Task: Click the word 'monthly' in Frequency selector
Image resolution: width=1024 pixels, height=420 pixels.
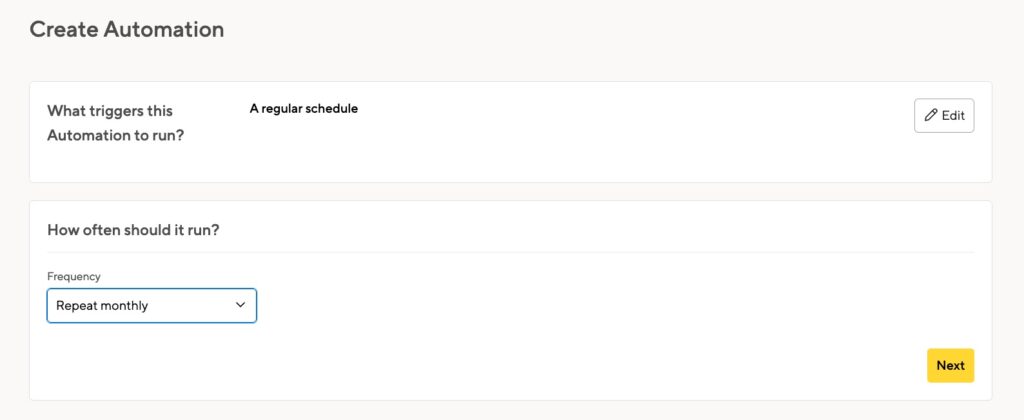Action: (123, 306)
